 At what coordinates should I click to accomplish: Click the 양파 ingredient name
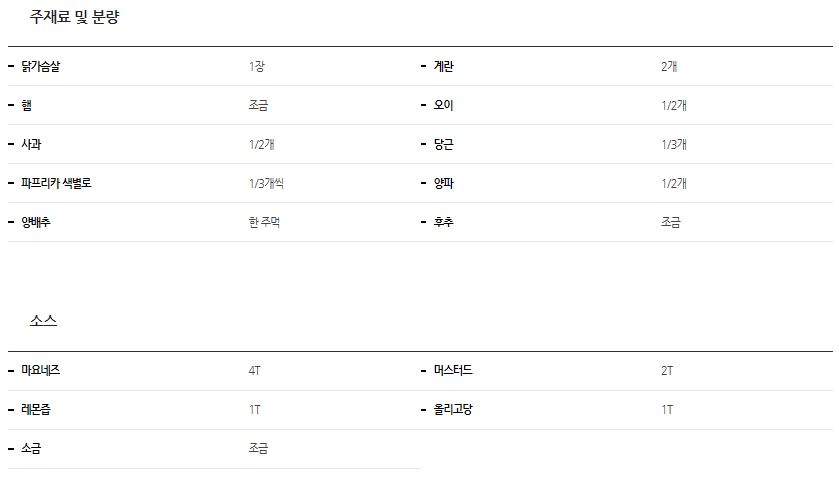444,183
